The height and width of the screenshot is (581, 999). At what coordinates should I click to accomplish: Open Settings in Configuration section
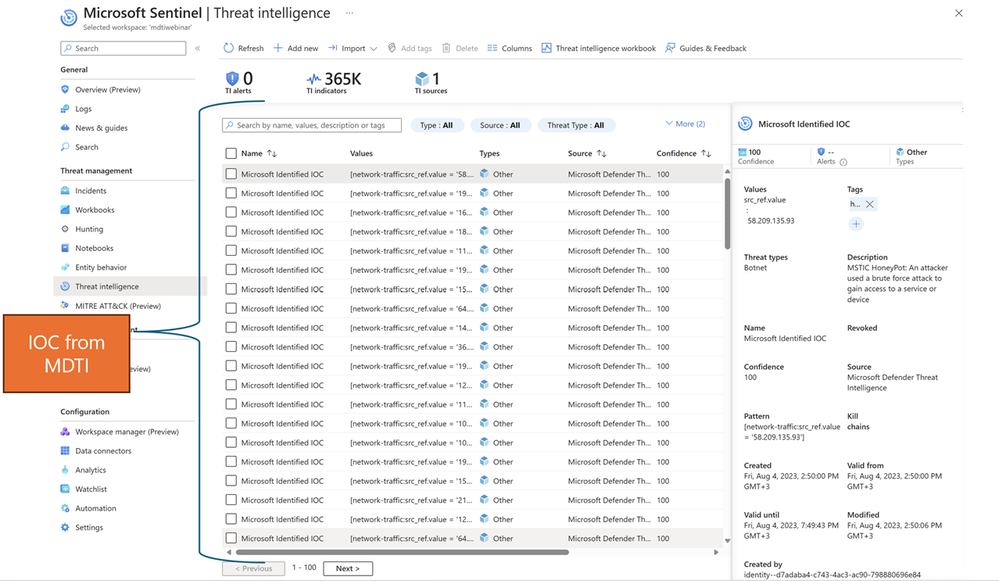point(89,527)
